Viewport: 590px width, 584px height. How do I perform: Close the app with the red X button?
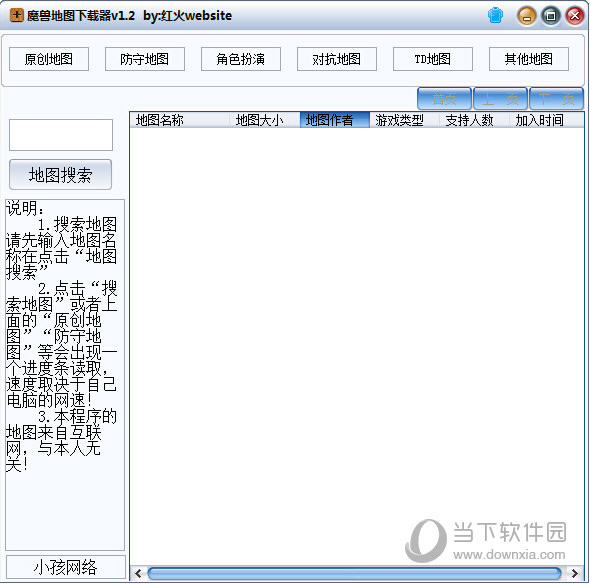click(575, 16)
